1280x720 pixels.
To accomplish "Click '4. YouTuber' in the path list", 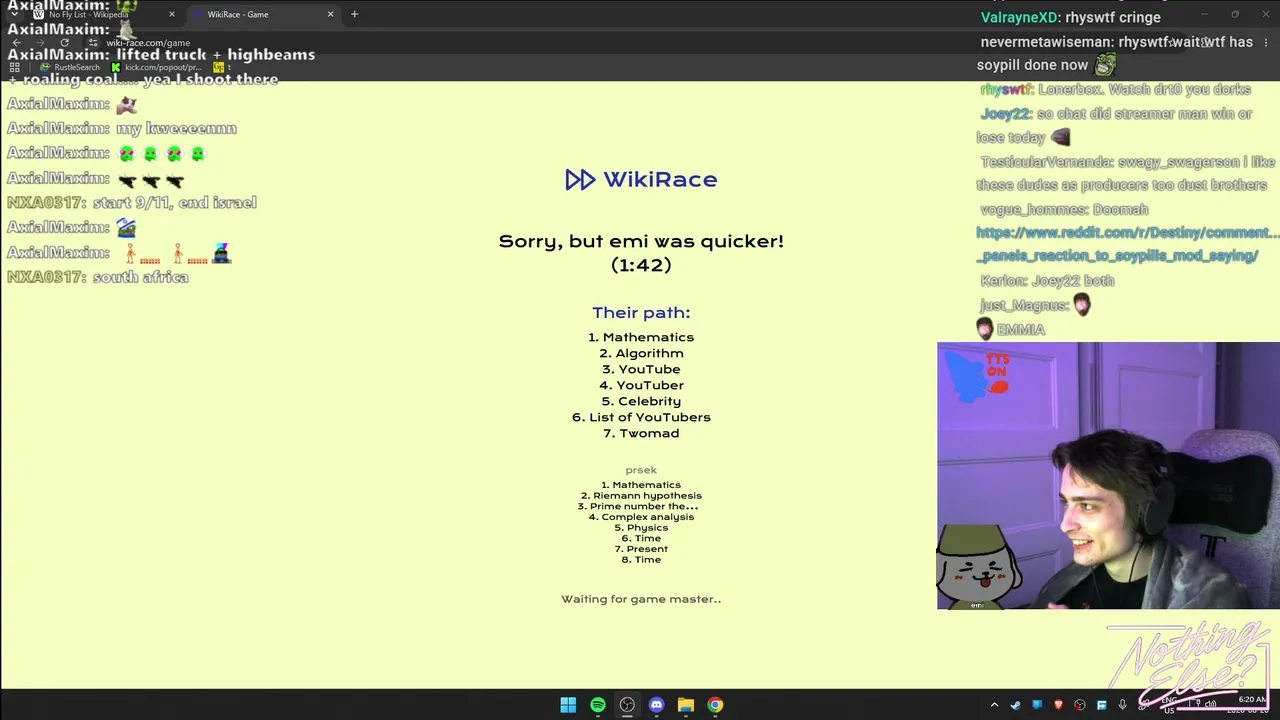I will pyautogui.click(x=641, y=385).
